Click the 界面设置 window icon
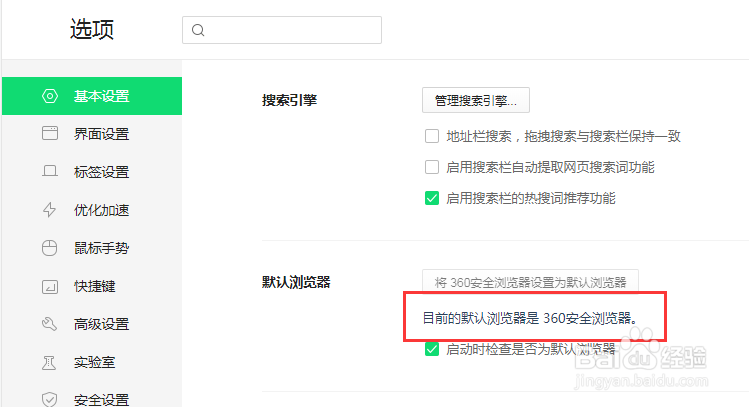 [x=50, y=133]
